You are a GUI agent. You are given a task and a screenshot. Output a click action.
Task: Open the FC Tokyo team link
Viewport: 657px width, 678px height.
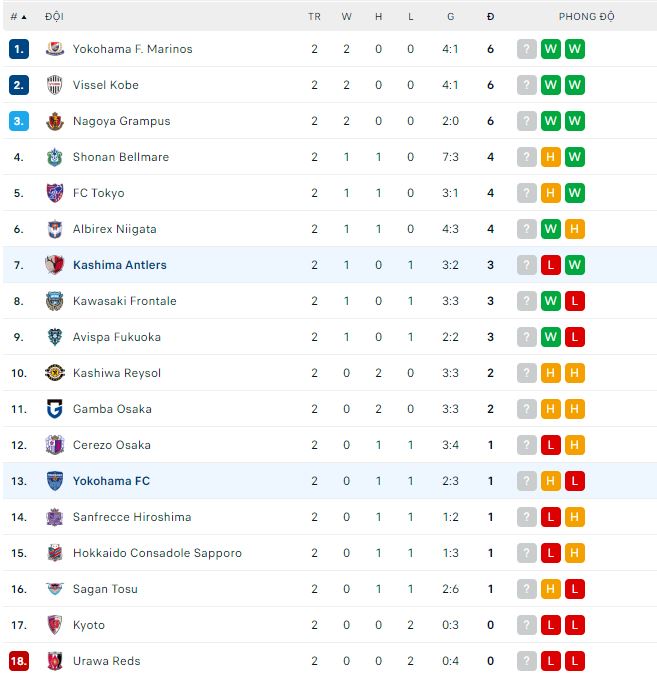pyautogui.click(x=98, y=193)
